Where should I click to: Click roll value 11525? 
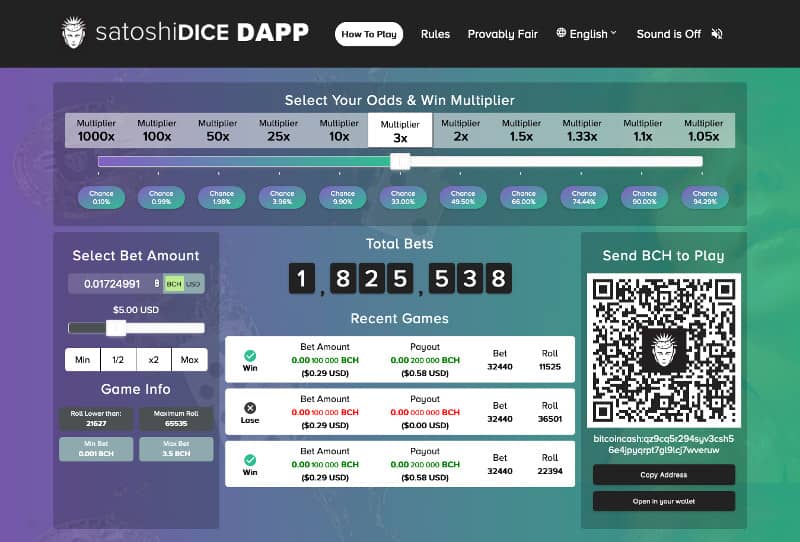[549, 366]
